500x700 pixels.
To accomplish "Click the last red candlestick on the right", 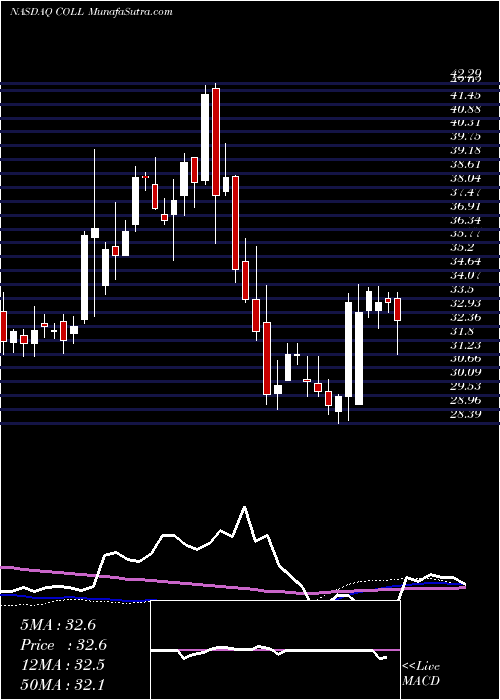I will click(397, 309).
